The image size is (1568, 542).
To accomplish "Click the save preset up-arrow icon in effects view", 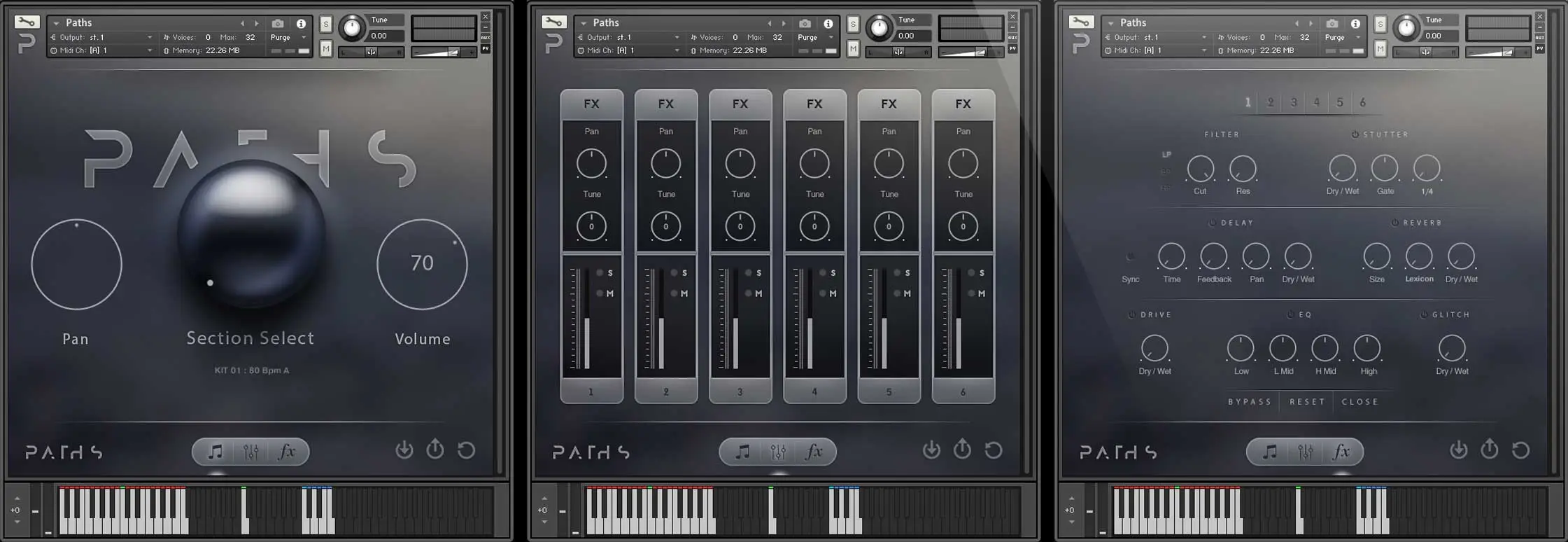I will click(x=1490, y=449).
